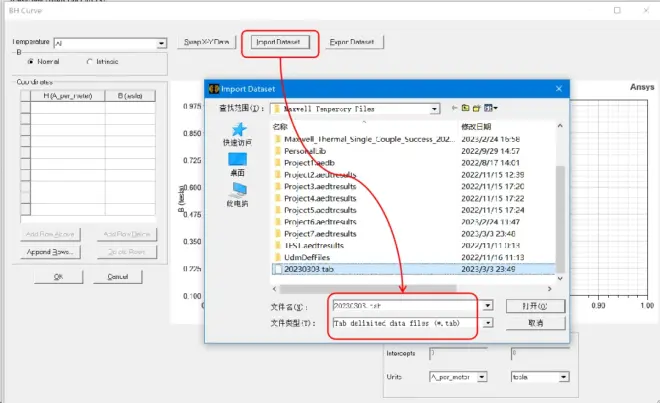Select TEST.aedtresults folder
Screen dimensions: 660x403
point(314,246)
